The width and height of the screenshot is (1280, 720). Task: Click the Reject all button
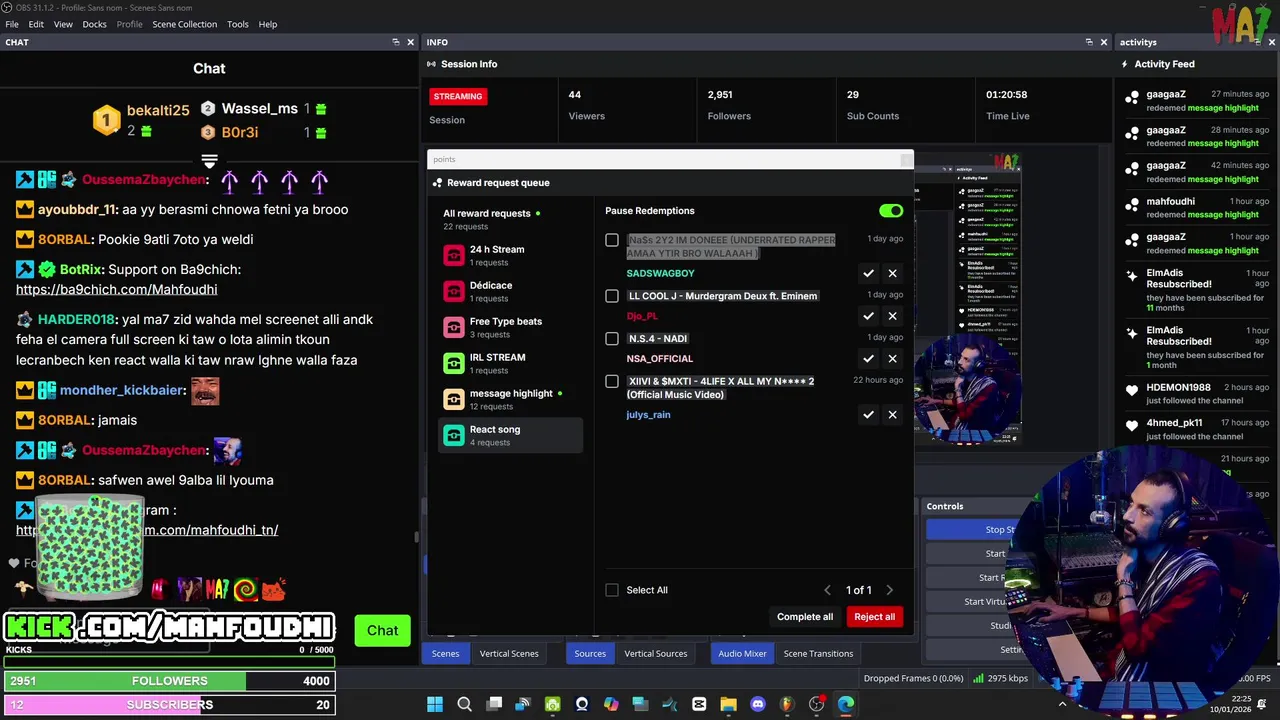875,617
